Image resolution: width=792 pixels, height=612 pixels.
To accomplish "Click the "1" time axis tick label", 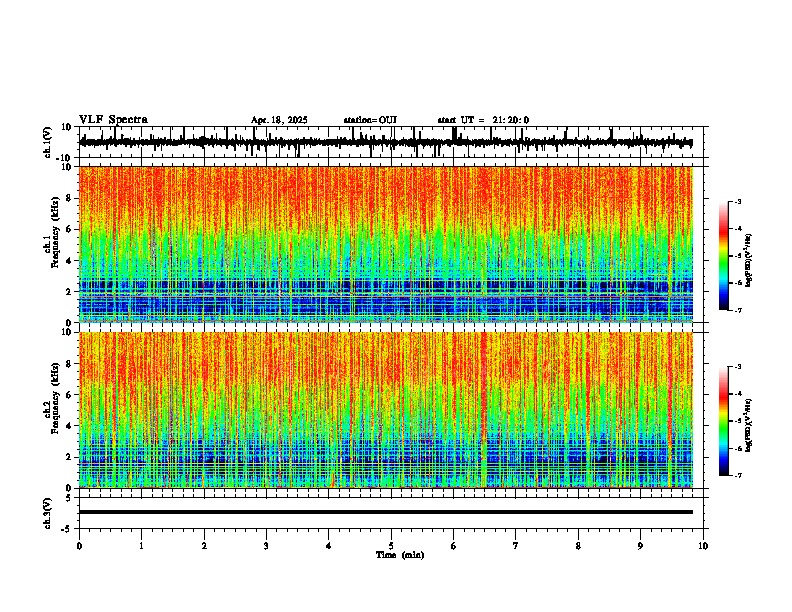I will coord(141,546).
